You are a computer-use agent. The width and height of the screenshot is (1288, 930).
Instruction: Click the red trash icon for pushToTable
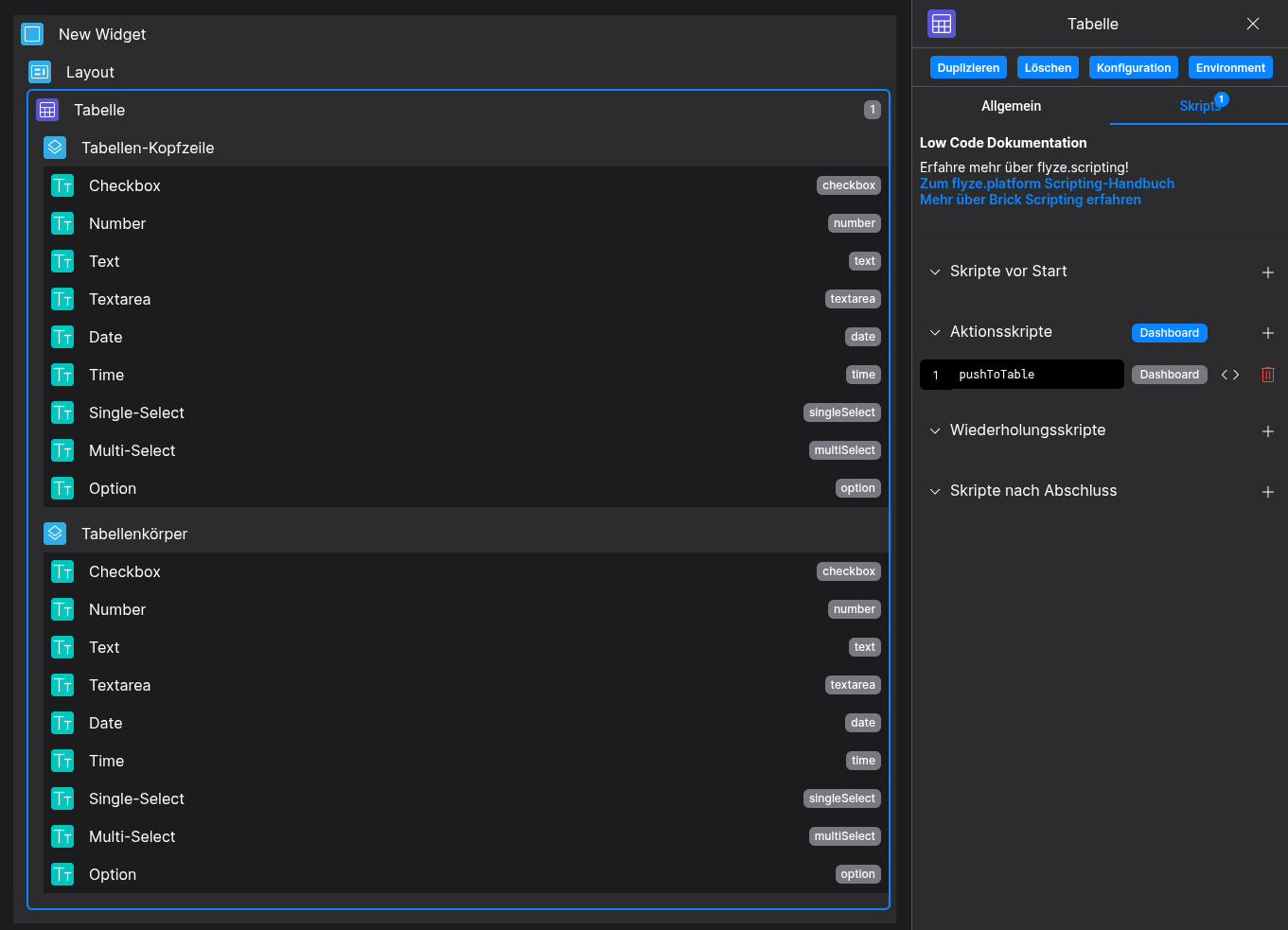1267,375
